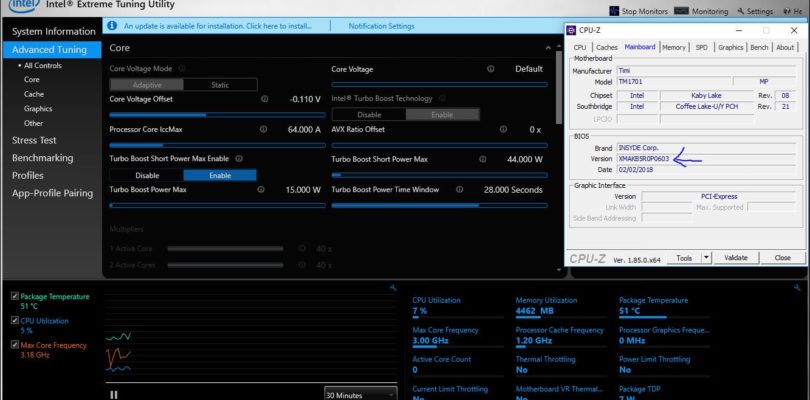Adjust the Core Voltage slider
Image resolution: width=810 pixels, height=400 pixels.
point(440,84)
